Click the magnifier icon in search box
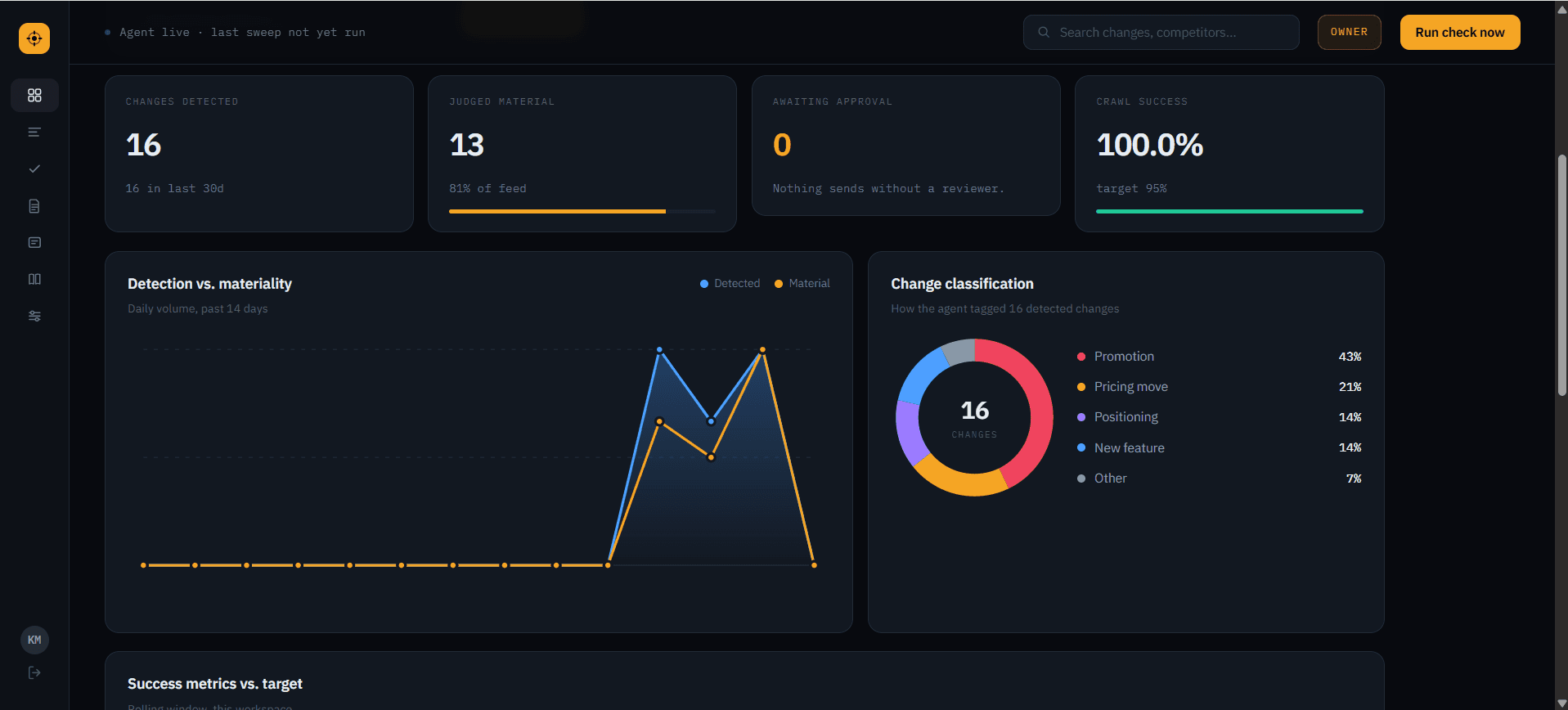The image size is (1568, 710). tap(1044, 33)
